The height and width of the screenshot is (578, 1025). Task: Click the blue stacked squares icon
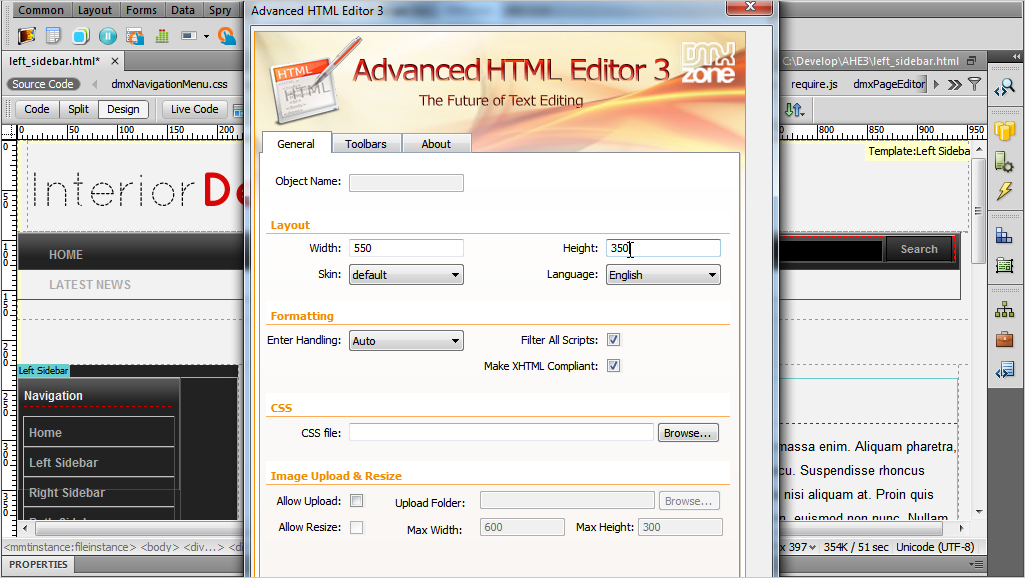point(80,36)
